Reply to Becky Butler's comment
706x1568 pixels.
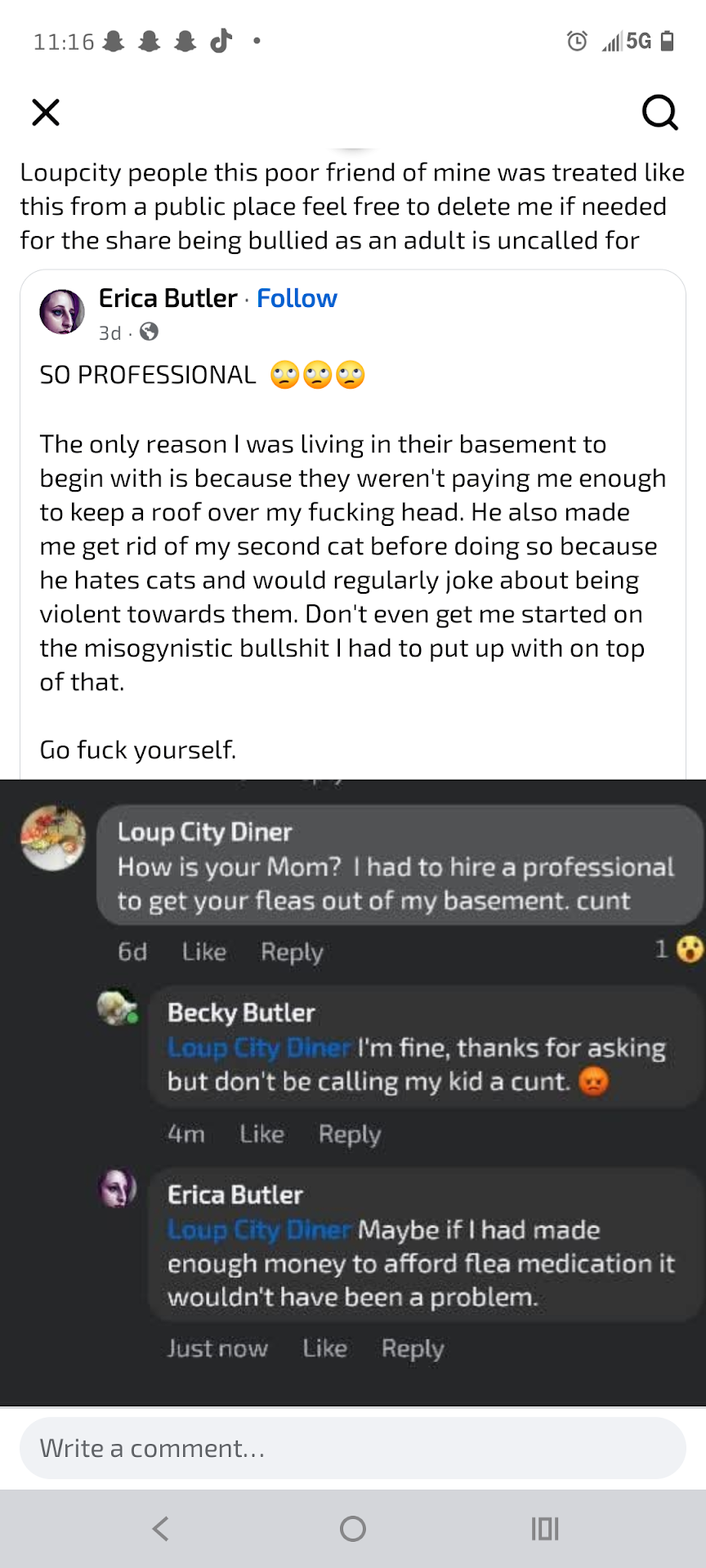(350, 1134)
